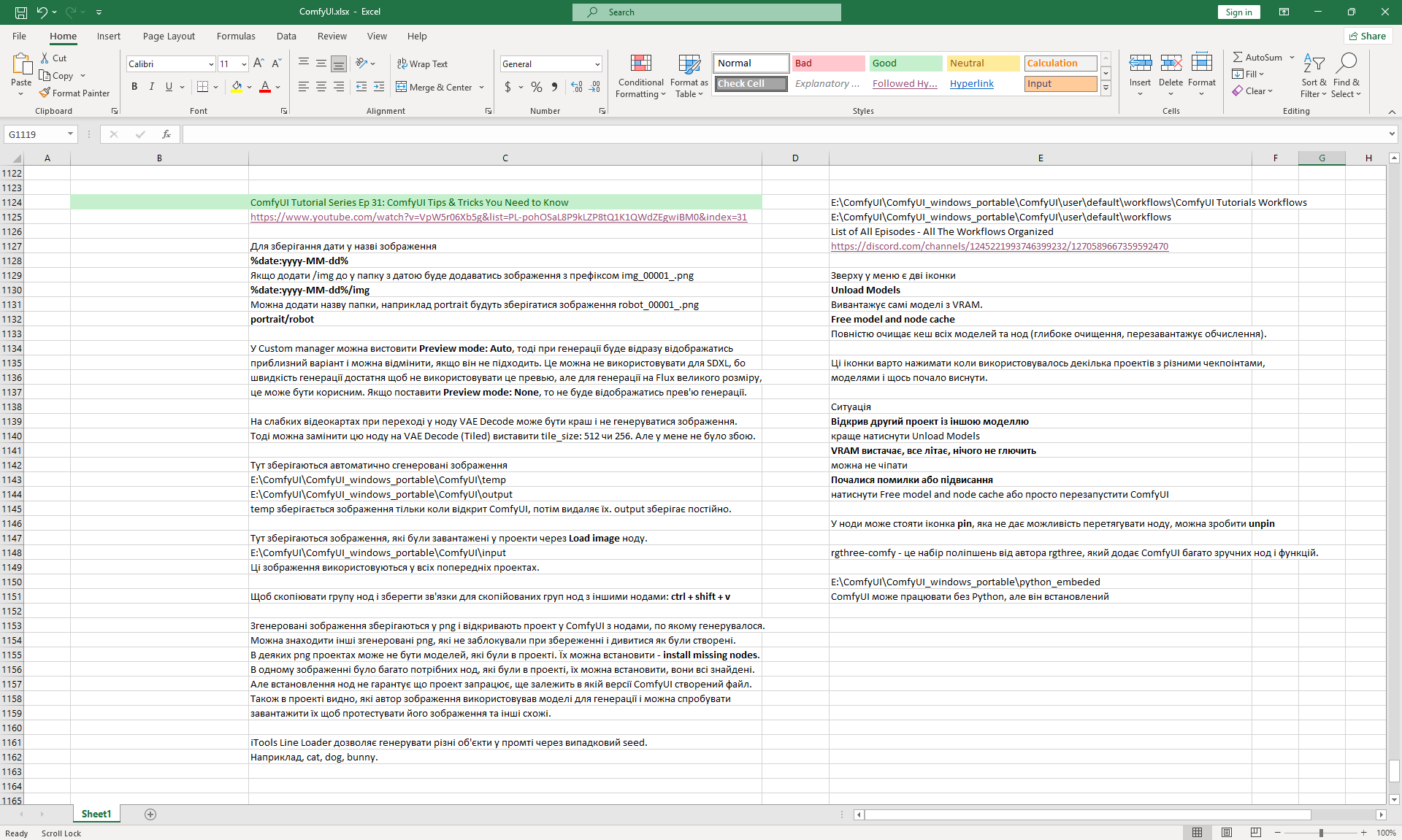This screenshot has height=840, width=1402.
Task: Click the Search box in title bar
Action: [x=707, y=12]
